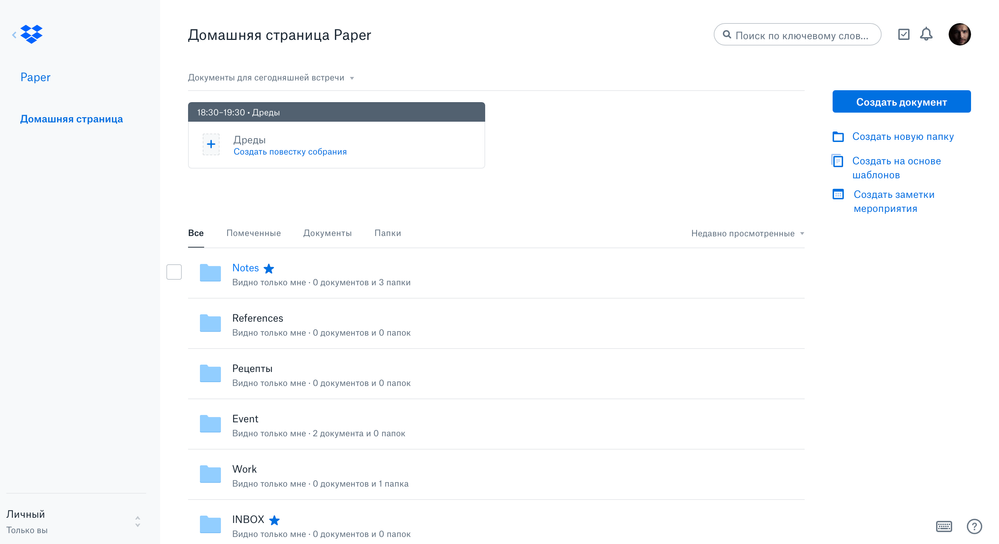Click the INBOX folder icon
Viewport: 999px width, 544px height.
[x=210, y=524]
